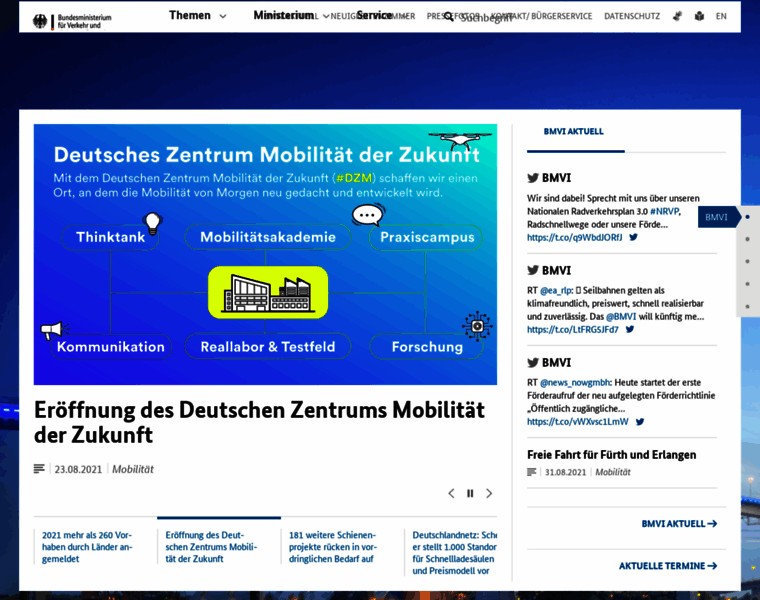The width and height of the screenshot is (760, 600).
Task: Go to next slide with right arrow
Action: (489, 493)
